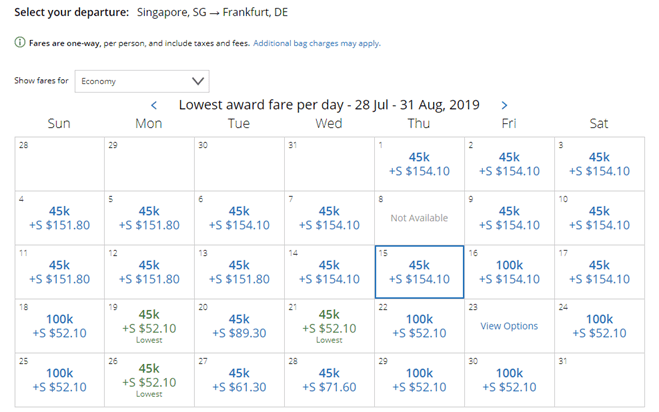Select August 15 highlighted fare cell
The width and height of the screenshot is (659, 412).
click(419, 272)
